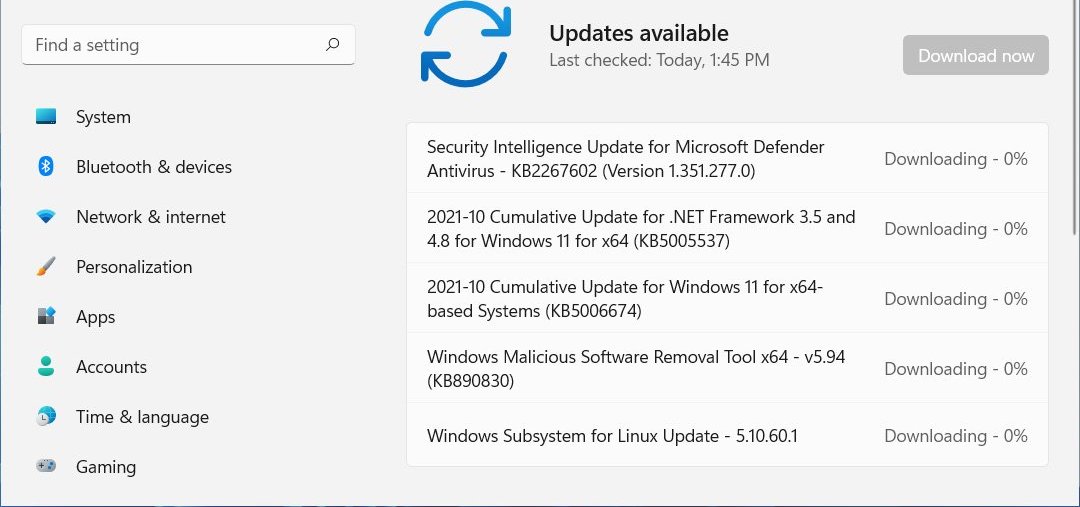Open the System settings page
This screenshot has height=507, width=1080.
[x=103, y=117]
